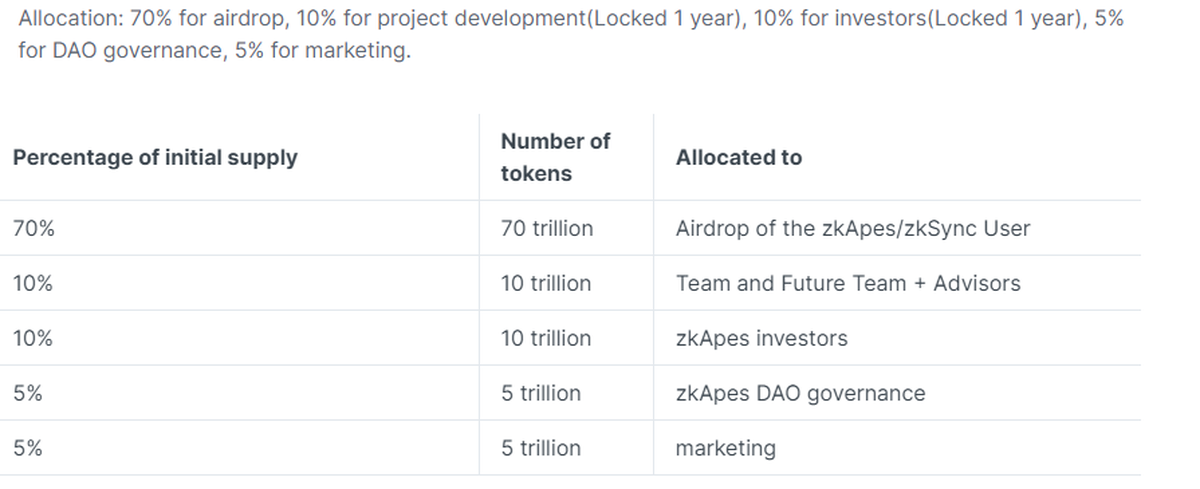Click the "zkApes DAO governance" cell
The height and width of the screenshot is (489, 1200).
tap(801, 394)
